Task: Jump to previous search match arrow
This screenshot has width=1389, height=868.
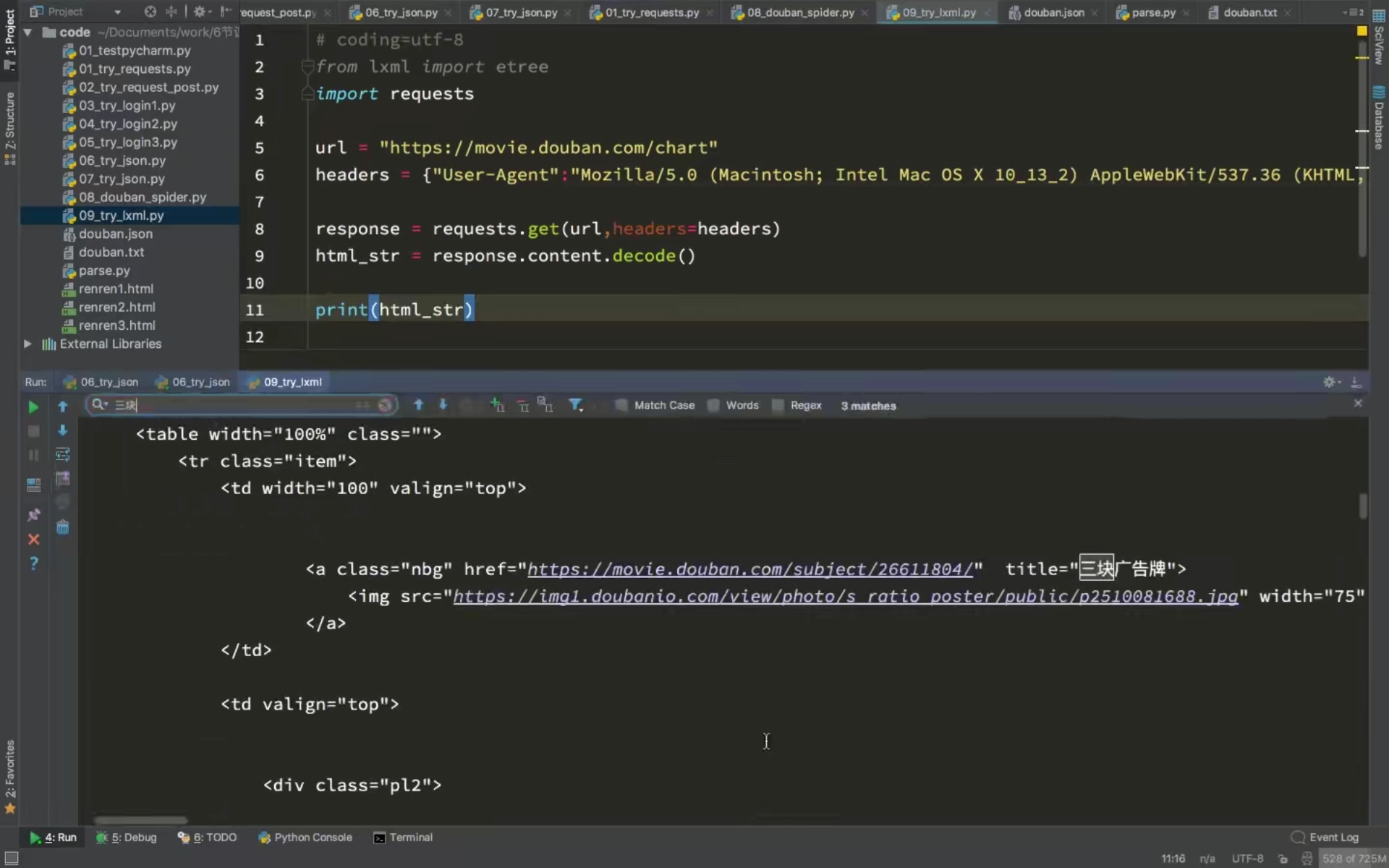Action: click(419, 405)
